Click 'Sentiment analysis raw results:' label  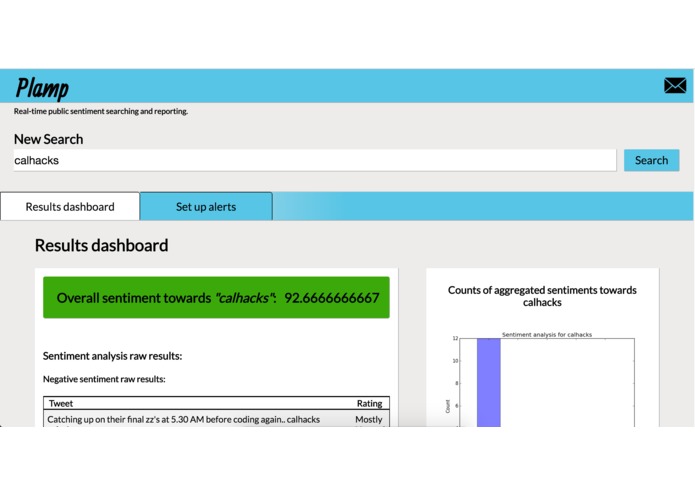(x=113, y=356)
